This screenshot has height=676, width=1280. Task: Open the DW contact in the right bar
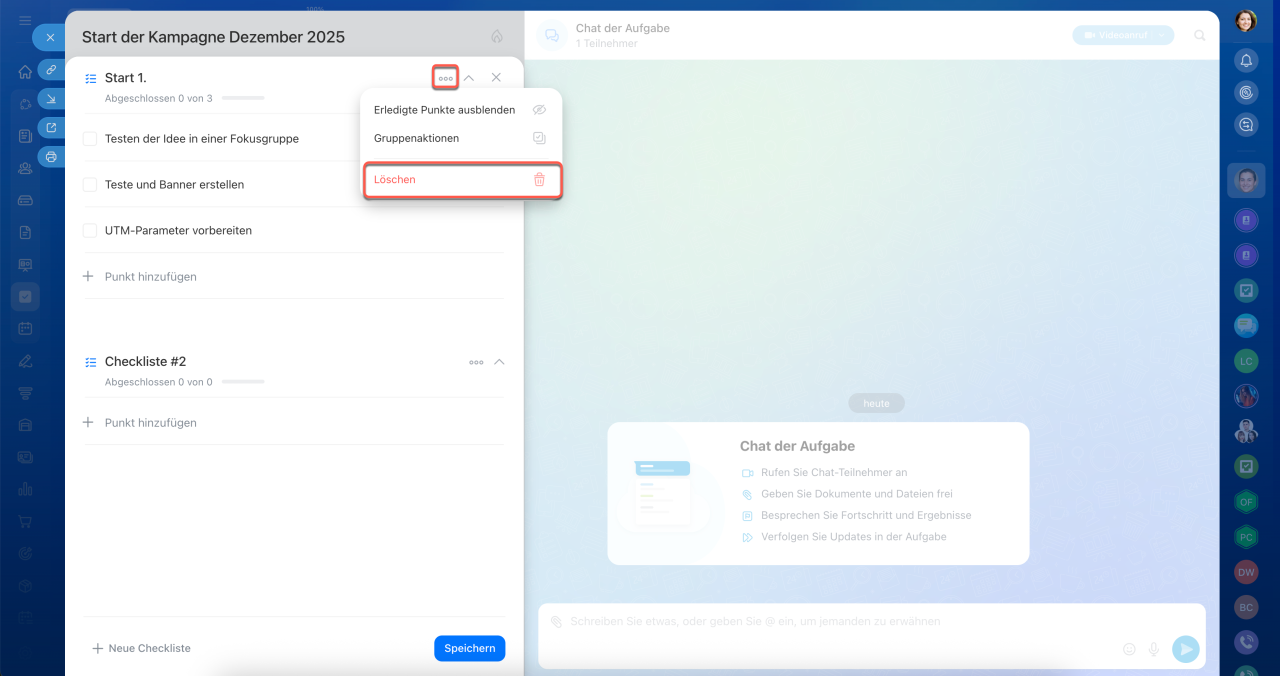pos(1246,572)
